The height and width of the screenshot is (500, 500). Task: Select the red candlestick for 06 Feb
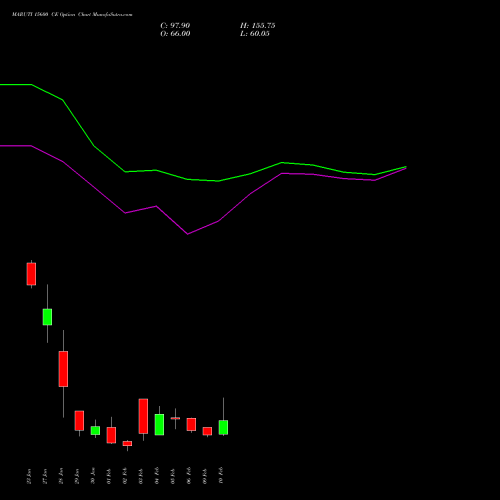point(191,424)
